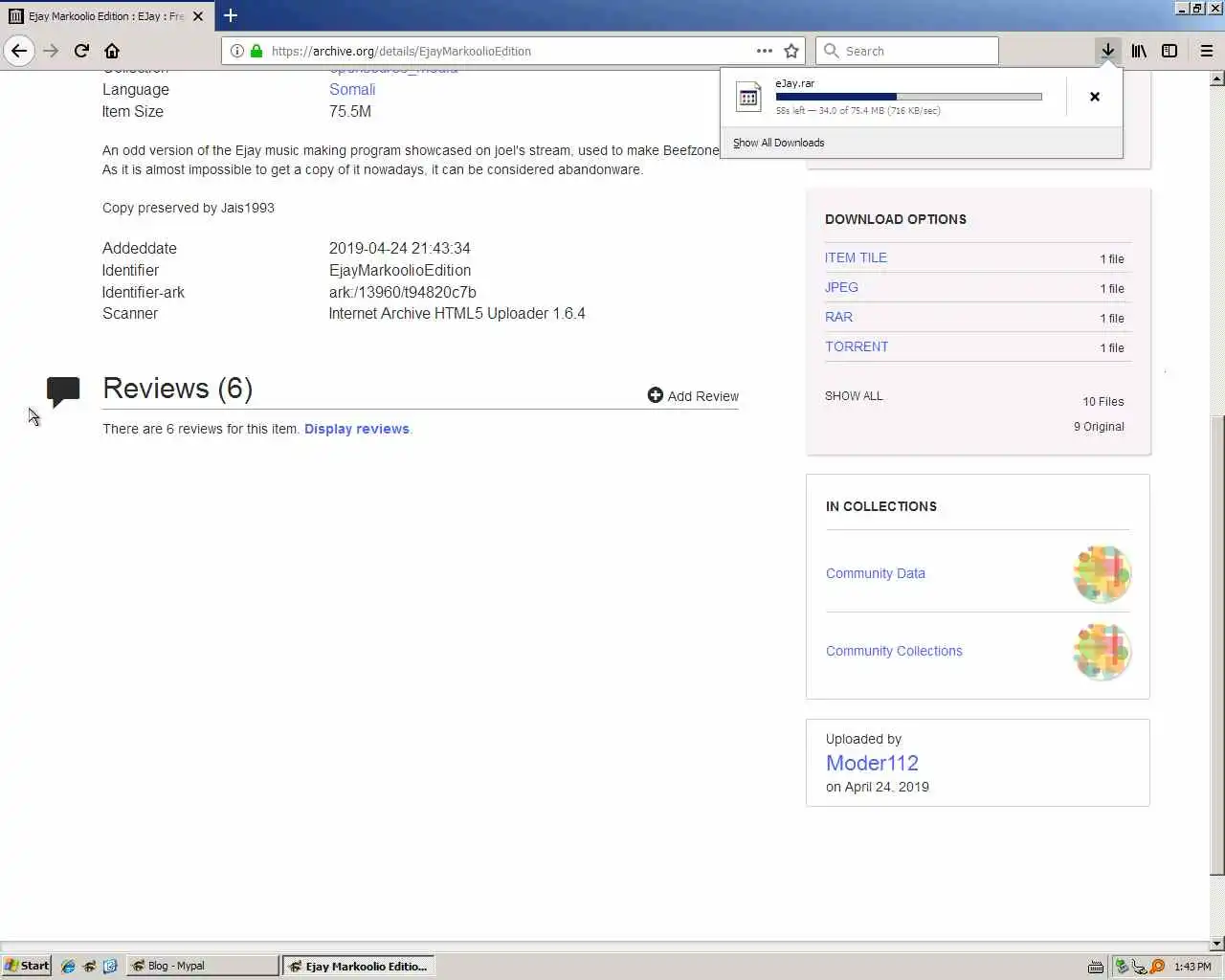Reload the current page

[x=81, y=51]
